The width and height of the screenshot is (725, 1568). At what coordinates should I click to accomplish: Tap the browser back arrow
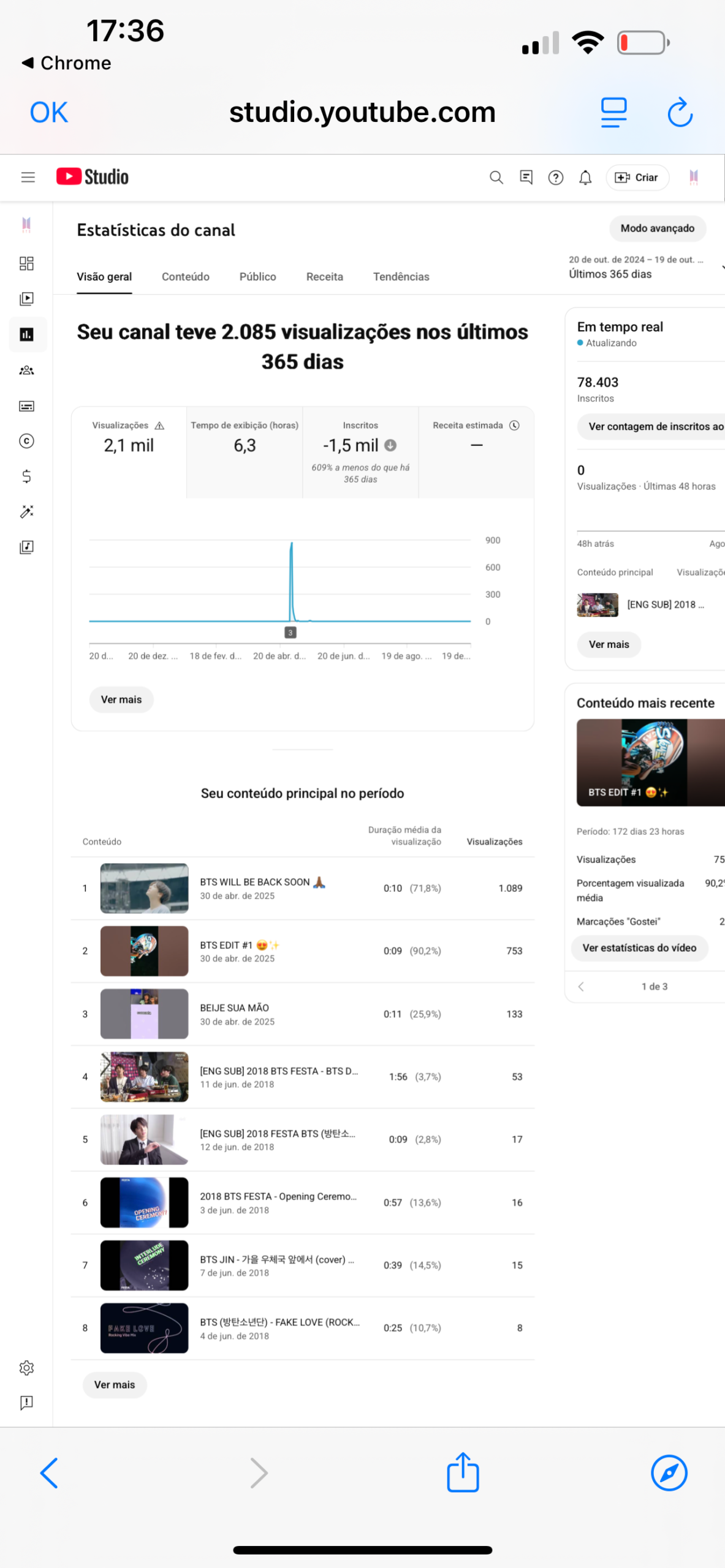click(x=49, y=1472)
